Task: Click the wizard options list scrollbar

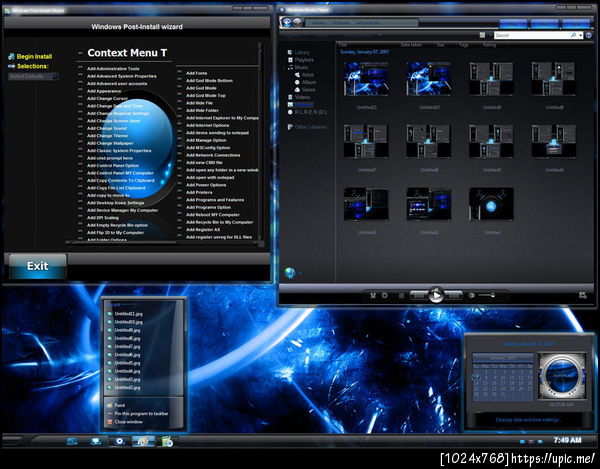Action: pyautogui.click(x=260, y=142)
